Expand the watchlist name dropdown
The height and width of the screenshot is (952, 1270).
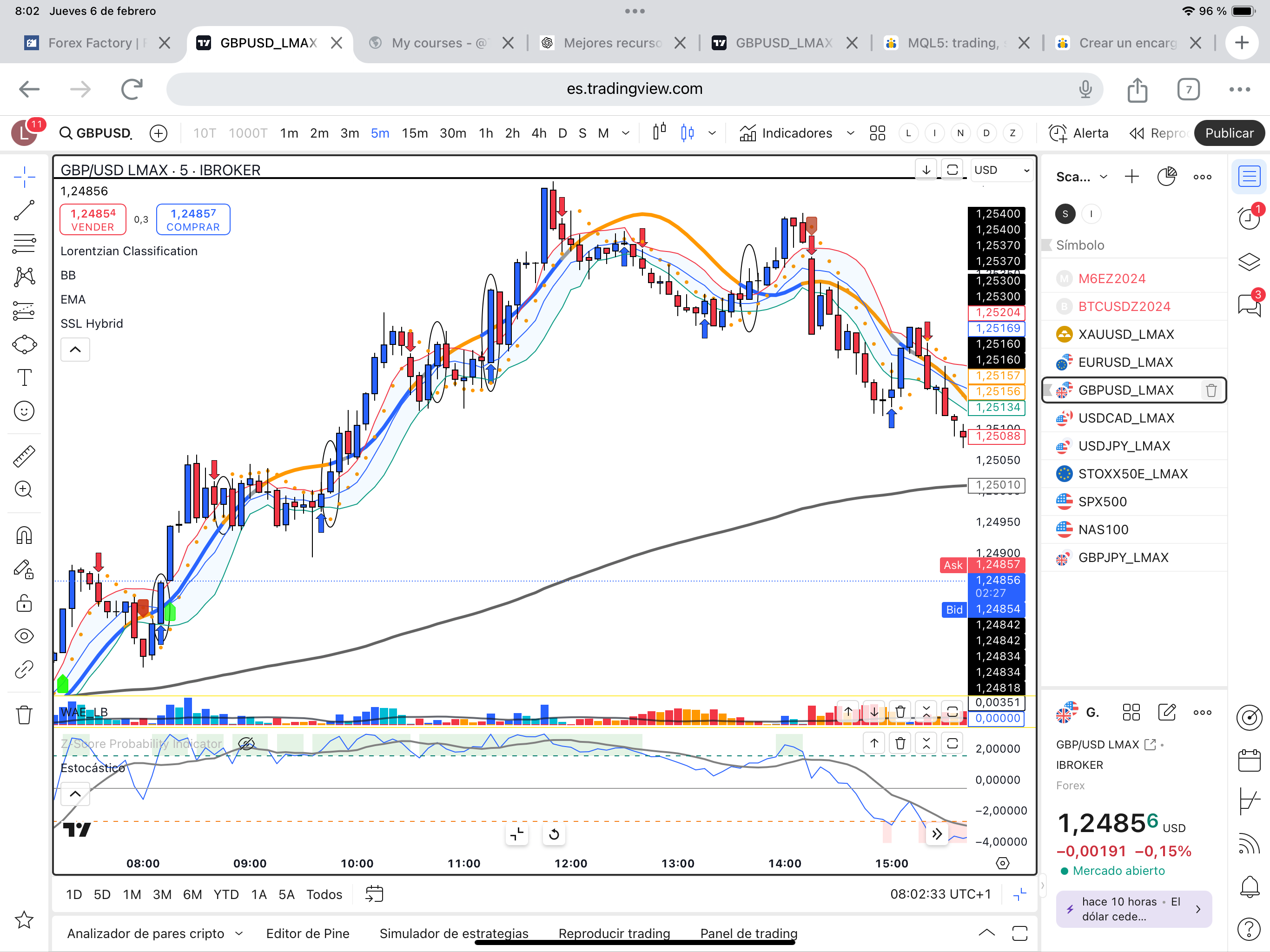(1103, 177)
